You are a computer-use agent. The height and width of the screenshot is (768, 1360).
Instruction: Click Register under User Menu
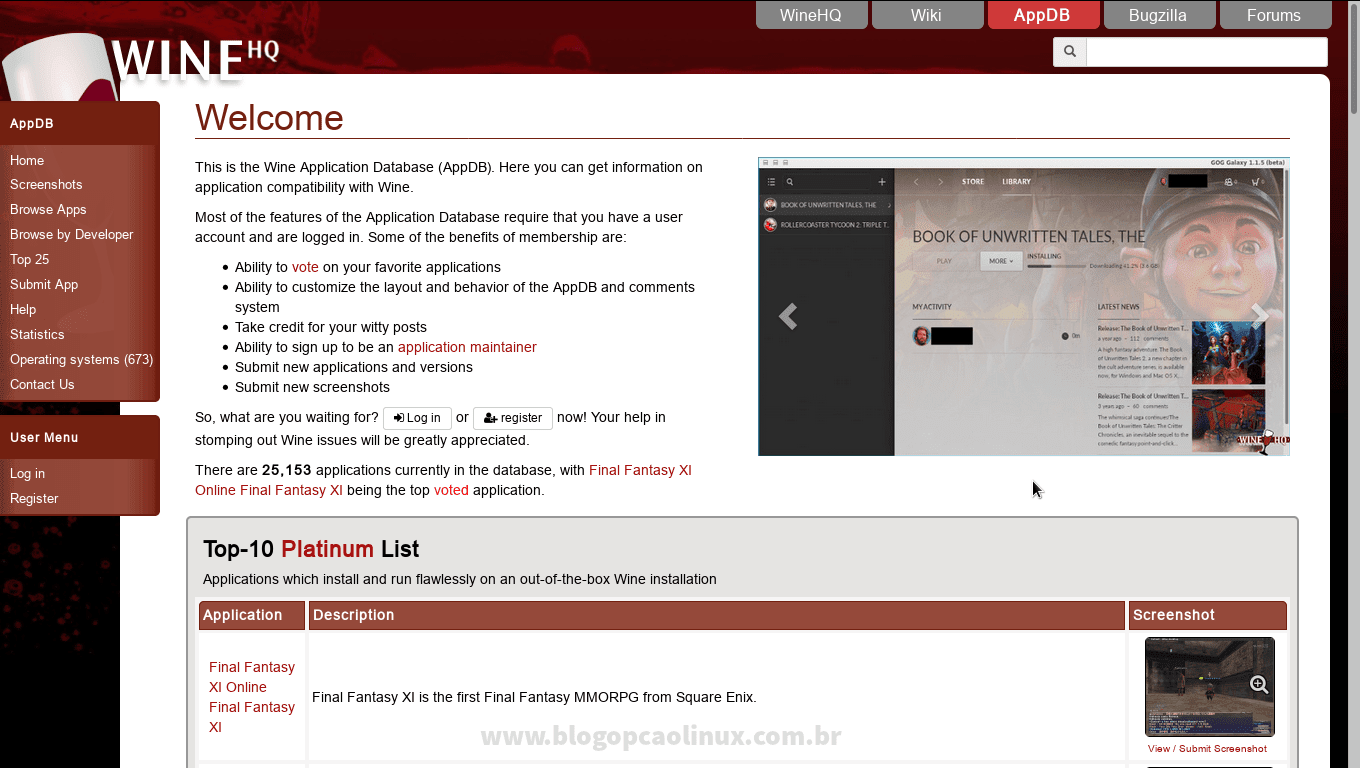pyautogui.click(x=34, y=499)
